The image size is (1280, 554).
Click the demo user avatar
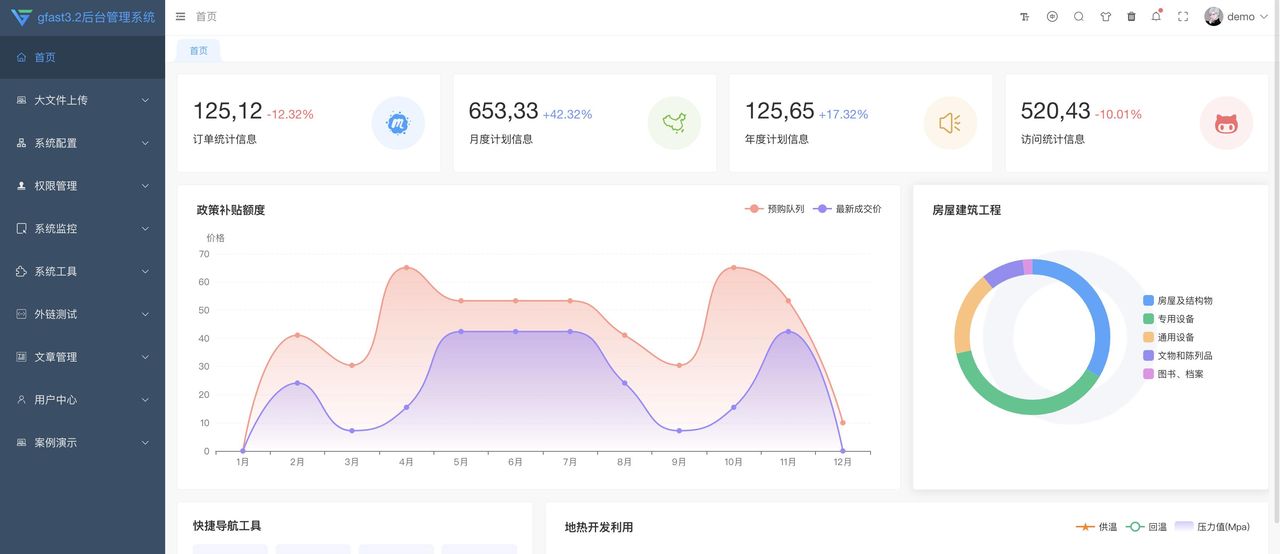tap(1213, 17)
